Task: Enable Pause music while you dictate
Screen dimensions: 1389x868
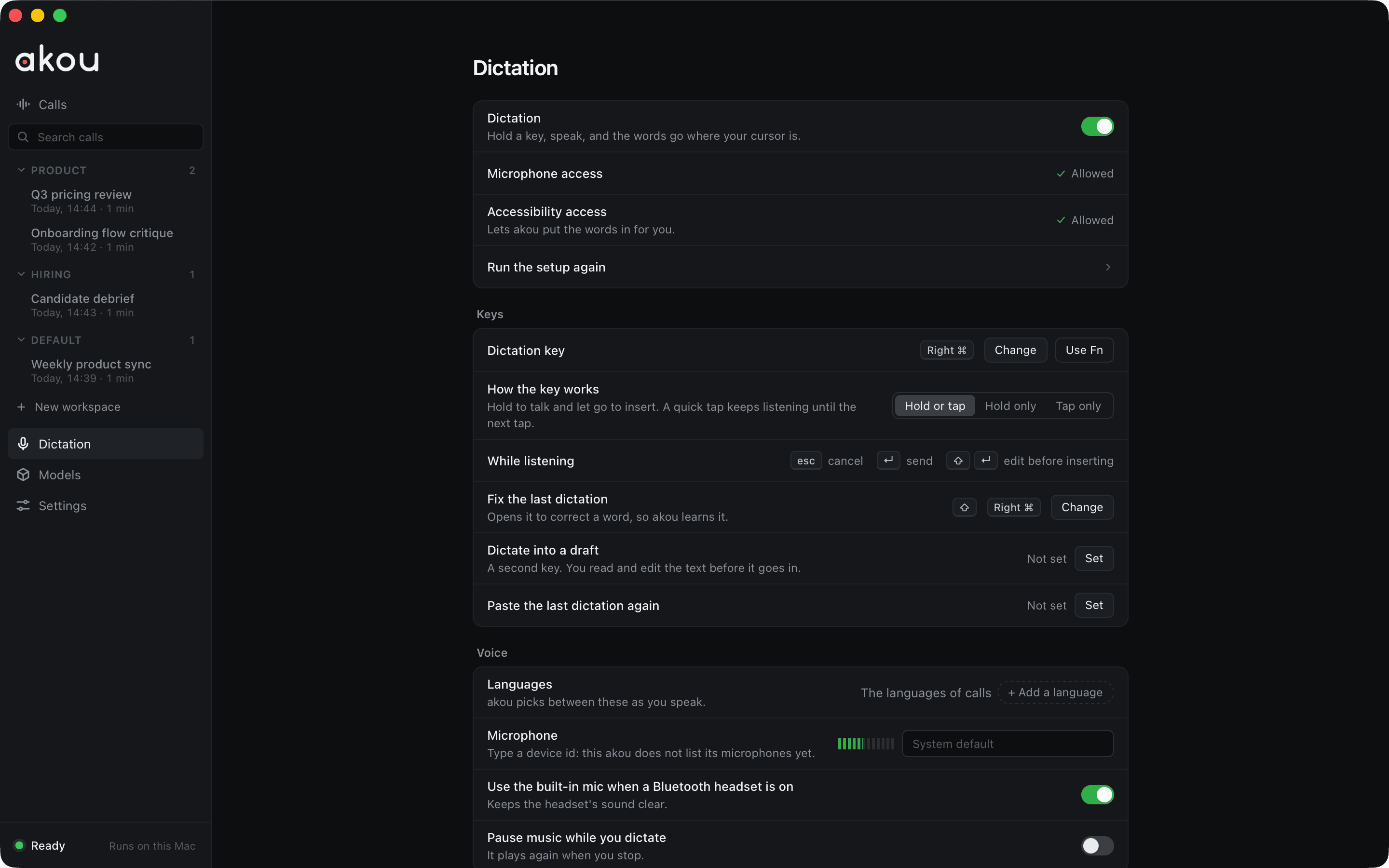Action: (1097, 846)
